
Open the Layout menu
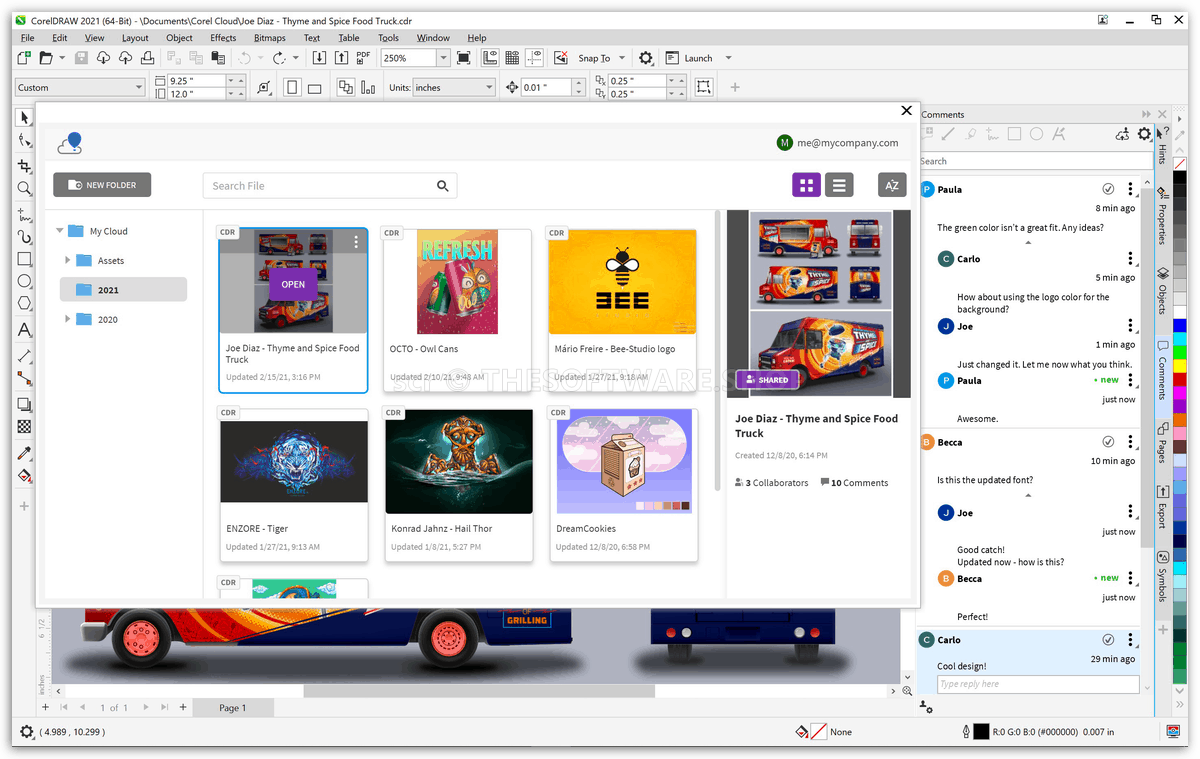tap(135, 38)
